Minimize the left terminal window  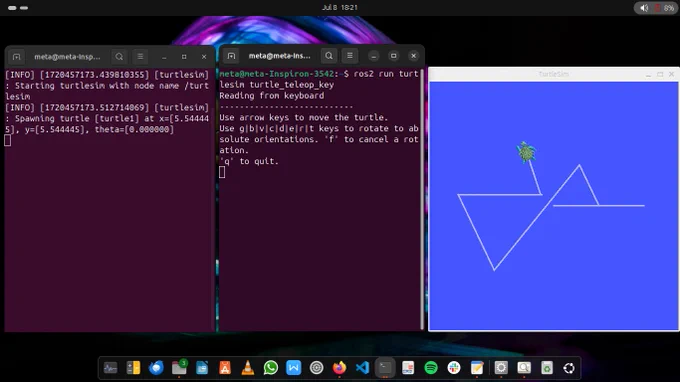(164, 57)
